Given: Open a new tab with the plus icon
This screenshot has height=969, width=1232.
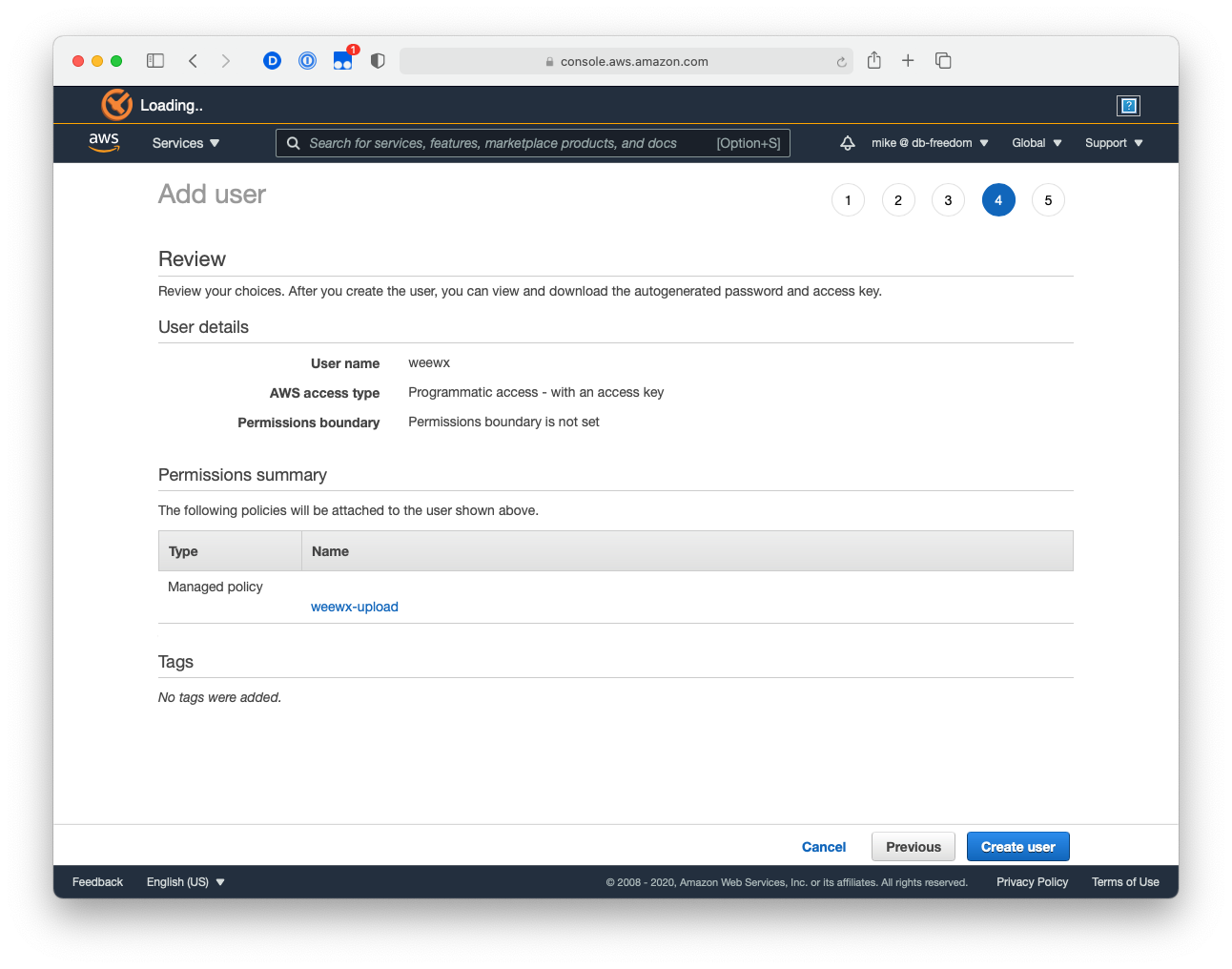Looking at the screenshot, I should point(908,61).
